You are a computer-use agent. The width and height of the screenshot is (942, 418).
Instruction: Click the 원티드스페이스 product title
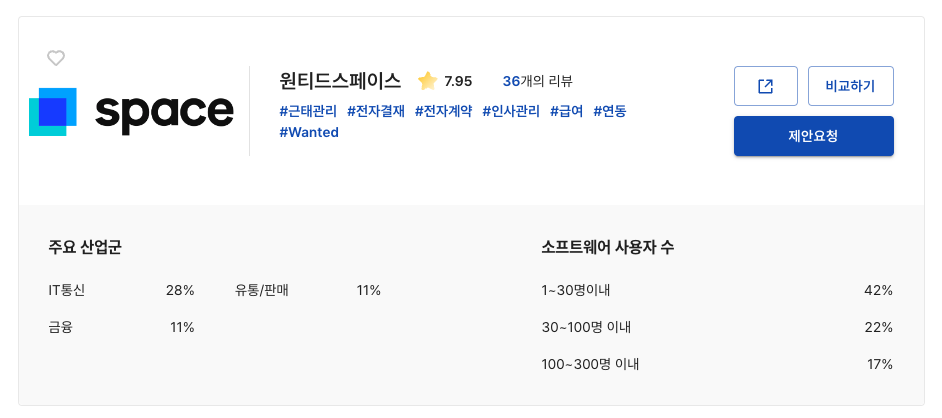point(340,81)
